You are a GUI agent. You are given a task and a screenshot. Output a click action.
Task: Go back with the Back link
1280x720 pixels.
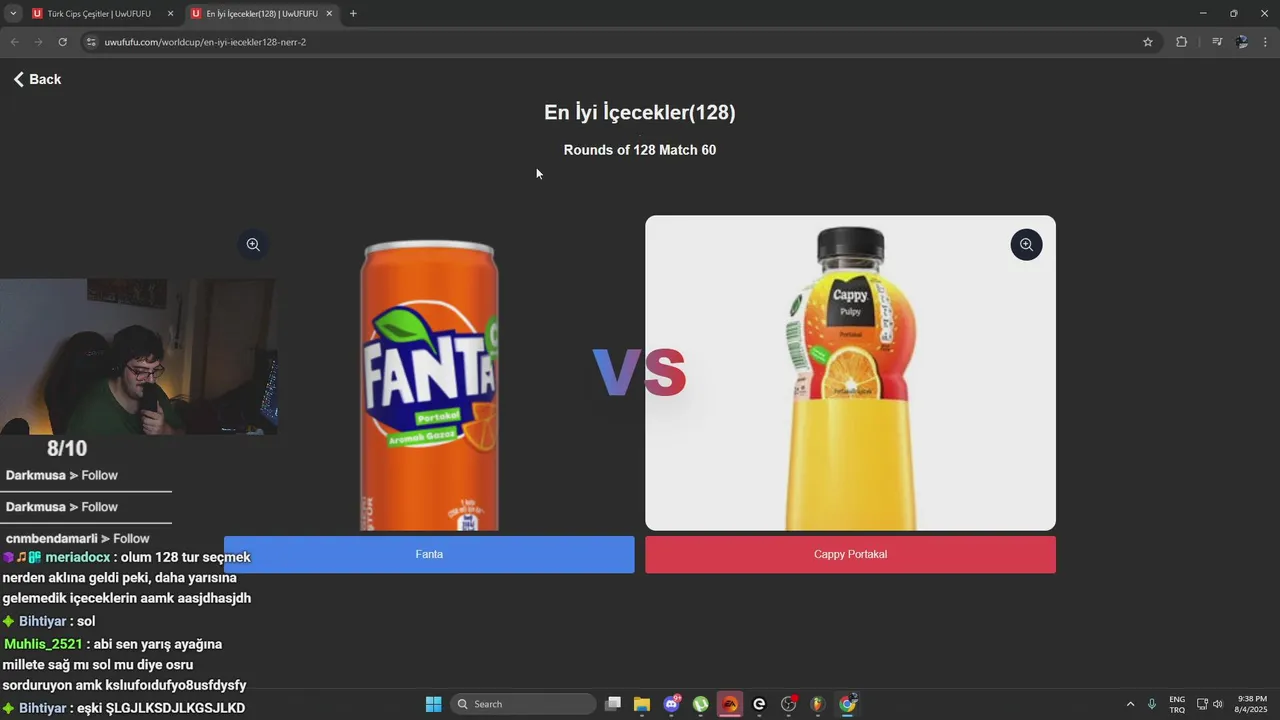37,79
